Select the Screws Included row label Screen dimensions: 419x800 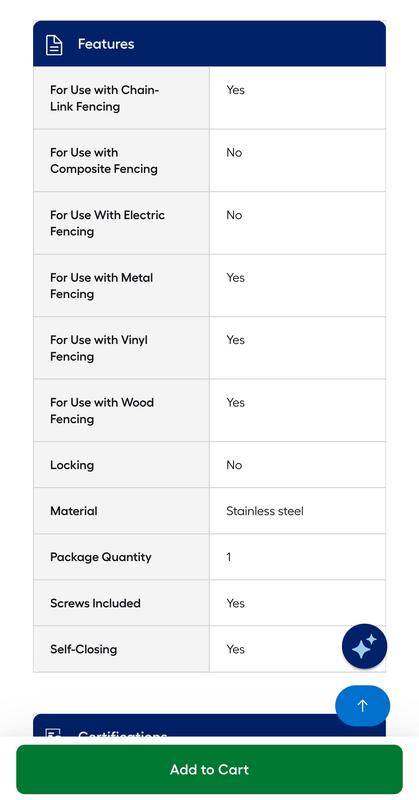point(95,603)
